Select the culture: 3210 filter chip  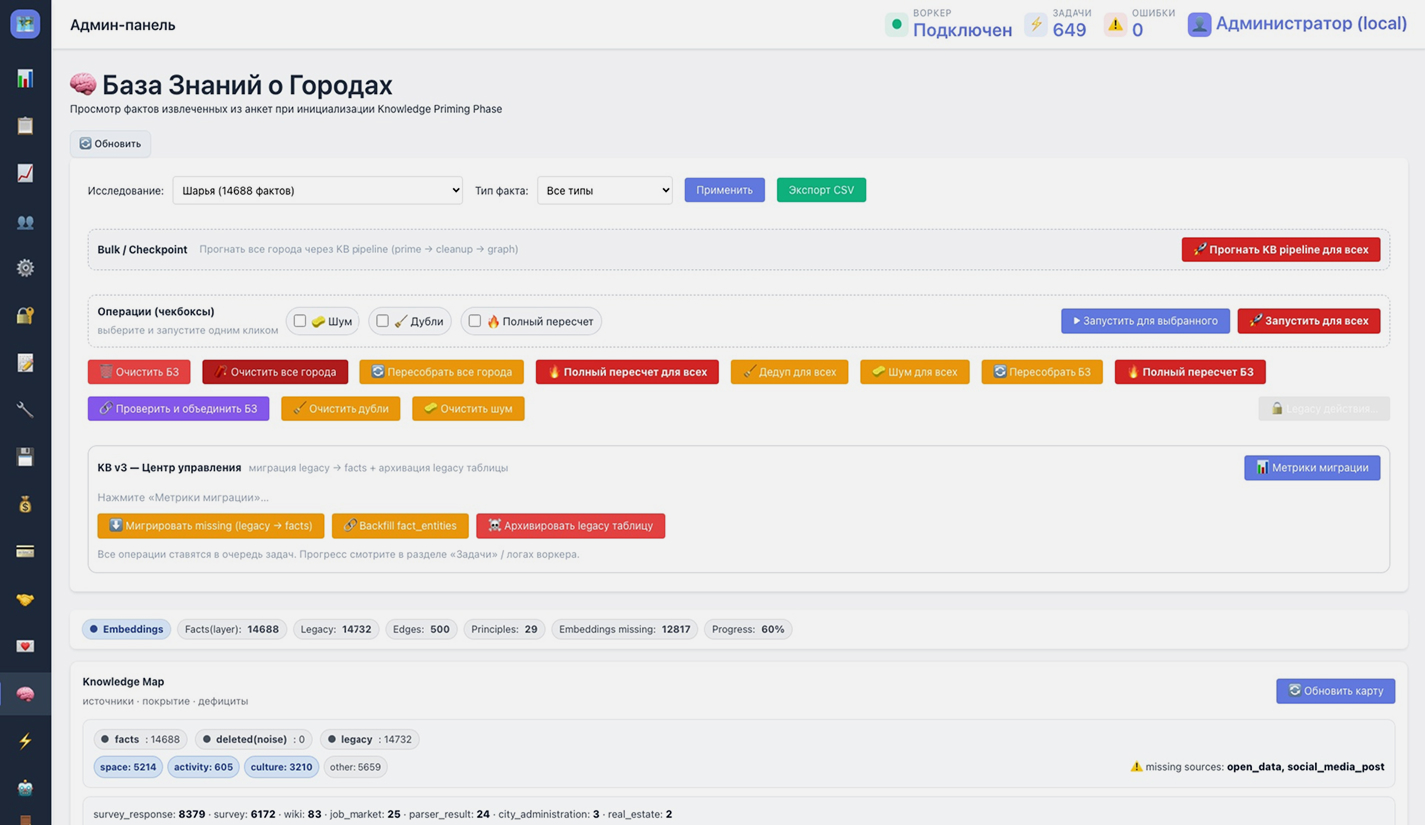pos(281,767)
